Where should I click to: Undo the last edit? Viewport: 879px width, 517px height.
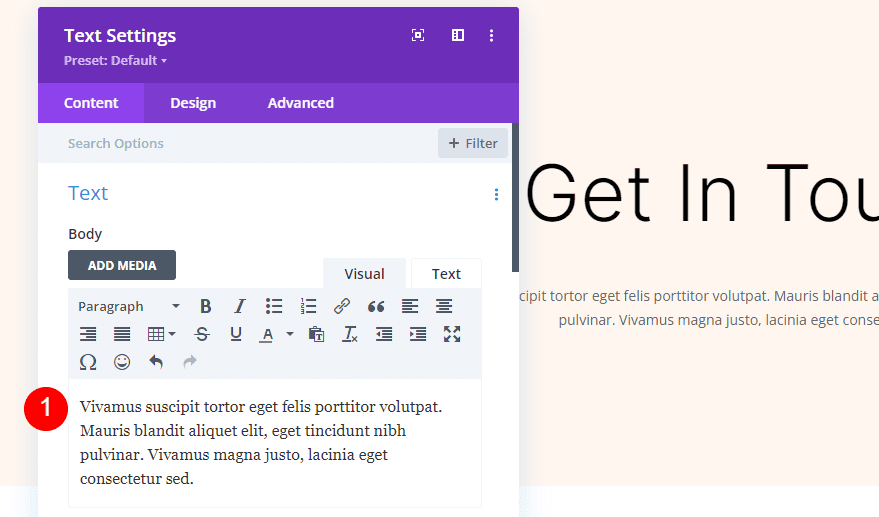click(156, 362)
